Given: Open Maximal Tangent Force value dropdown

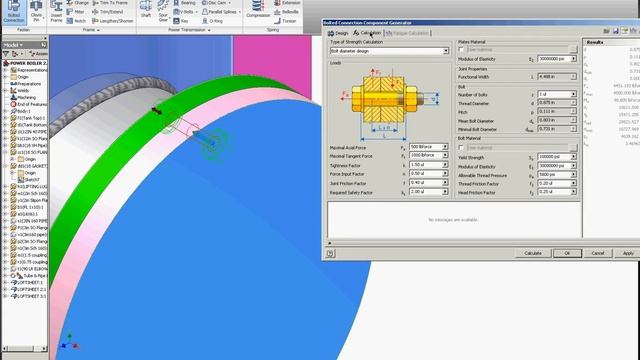Looking at the screenshot, I should (445, 156).
